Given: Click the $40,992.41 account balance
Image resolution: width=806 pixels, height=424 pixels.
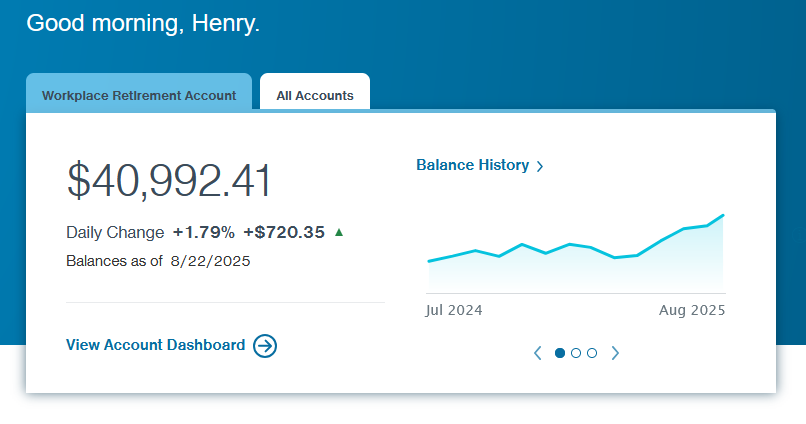Looking at the screenshot, I should (x=169, y=181).
